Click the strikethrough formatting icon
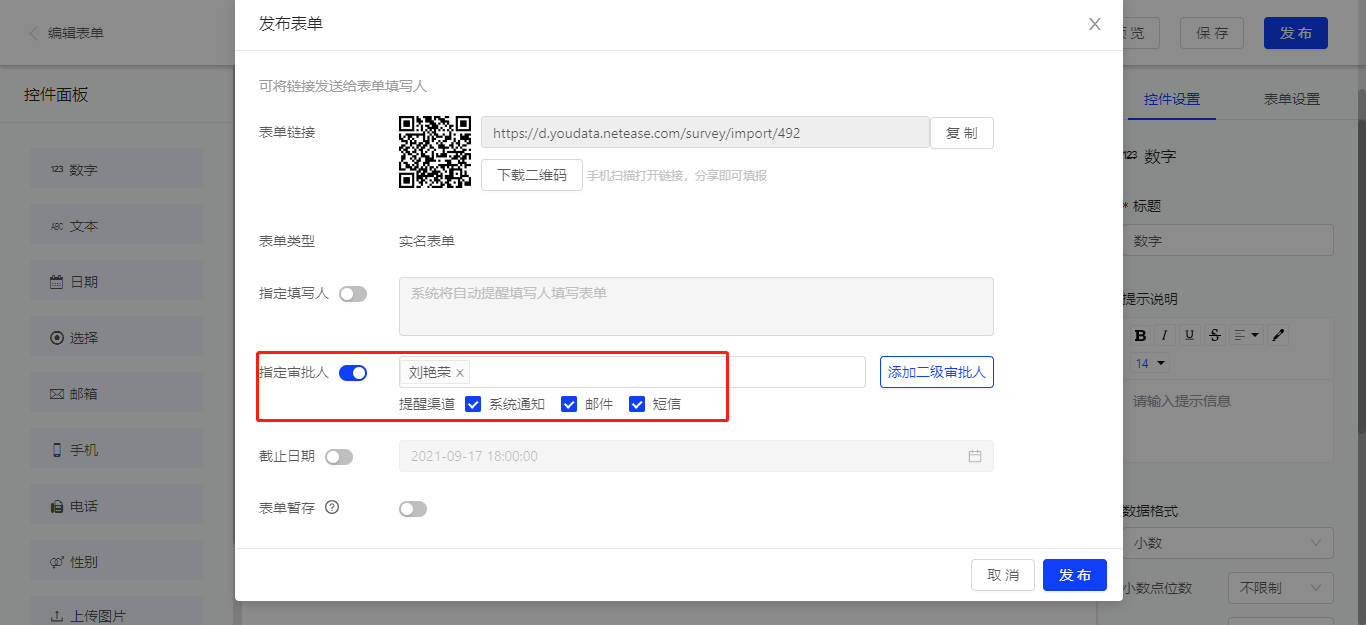The height and width of the screenshot is (625, 1366). [x=1214, y=335]
